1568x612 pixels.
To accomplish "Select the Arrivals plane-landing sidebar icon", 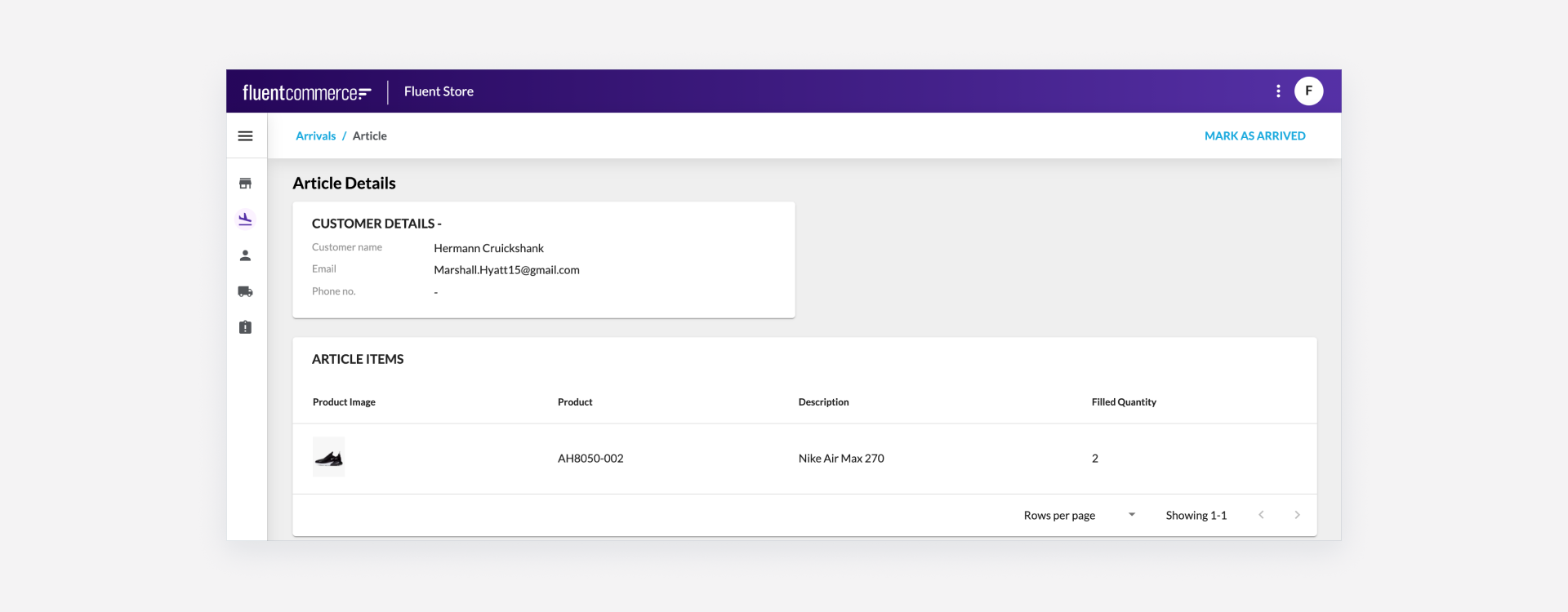I will point(245,220).
